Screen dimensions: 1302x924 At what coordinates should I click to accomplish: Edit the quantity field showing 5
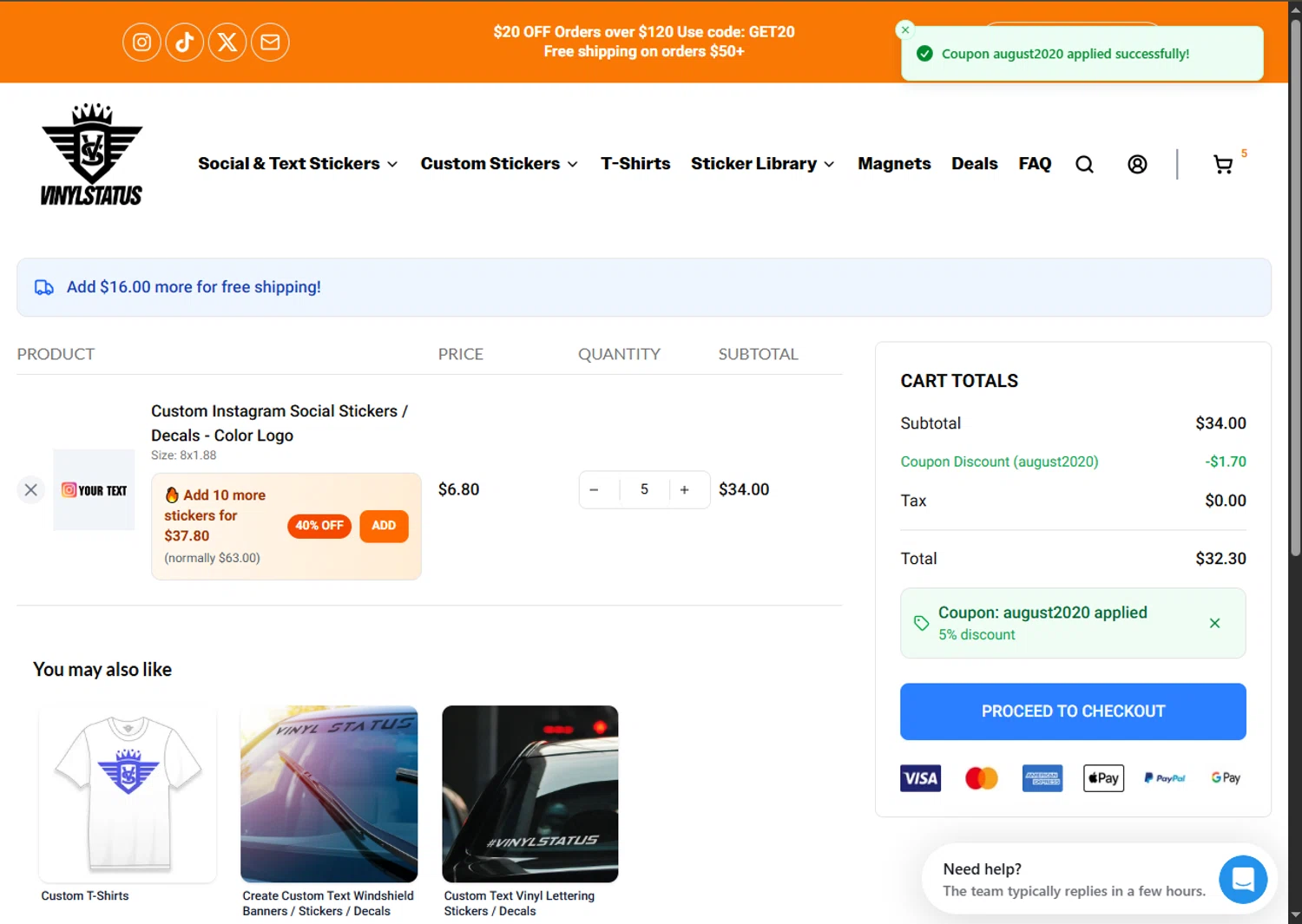point(644,490)
